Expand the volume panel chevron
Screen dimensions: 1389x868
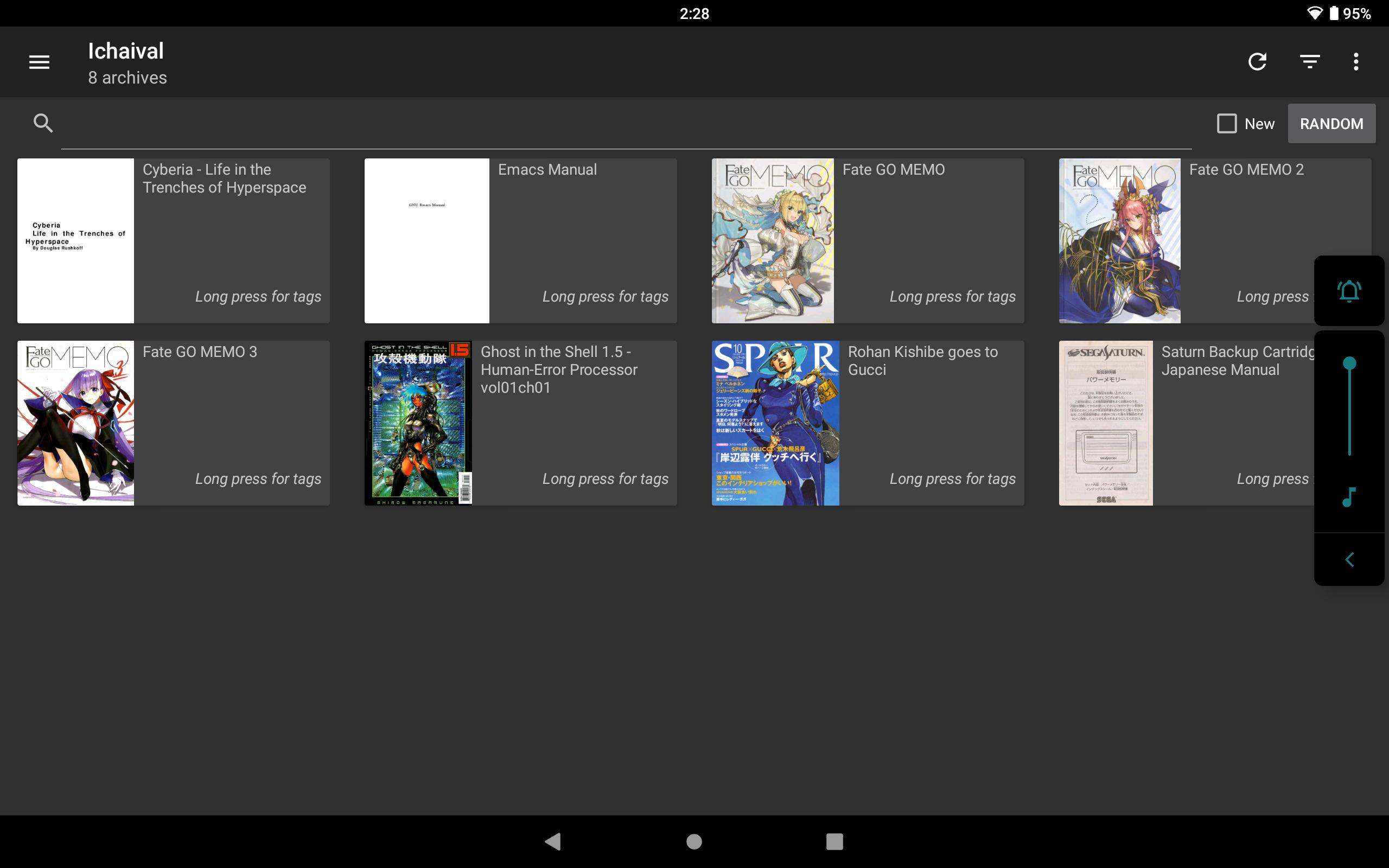tap(1349, 560)
